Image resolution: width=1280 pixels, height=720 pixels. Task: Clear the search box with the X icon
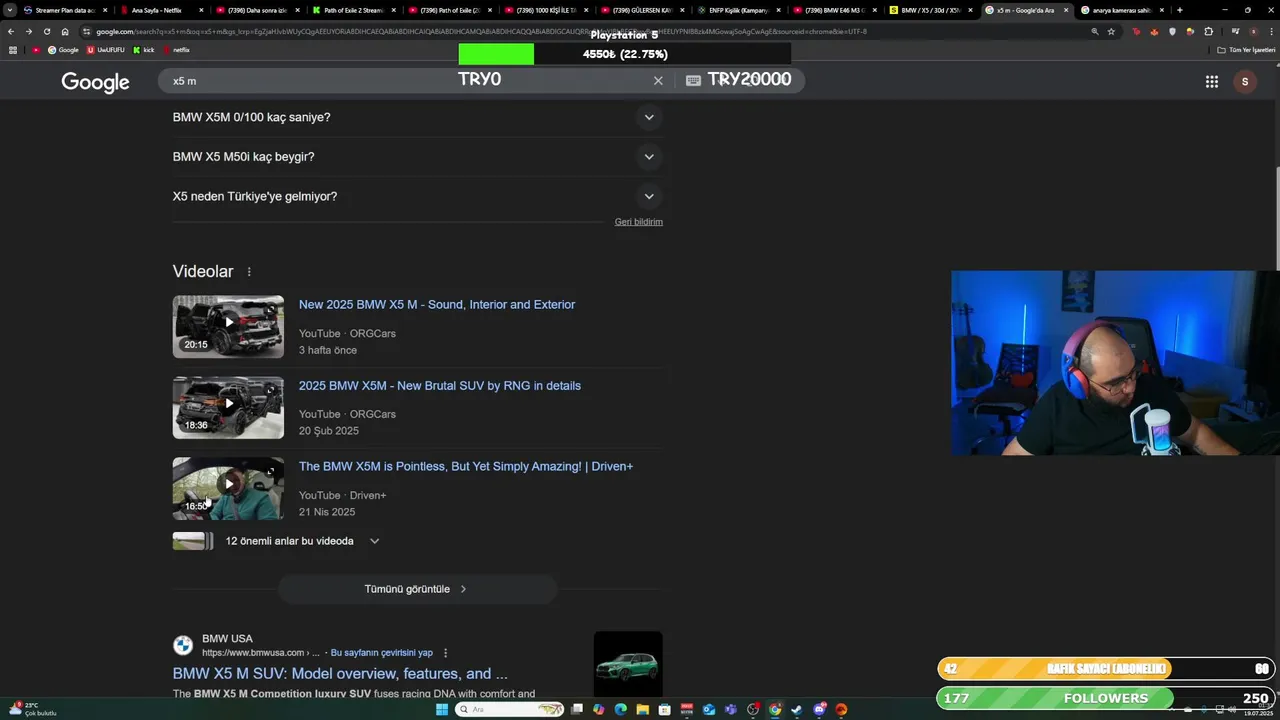[x=658, y=81]
